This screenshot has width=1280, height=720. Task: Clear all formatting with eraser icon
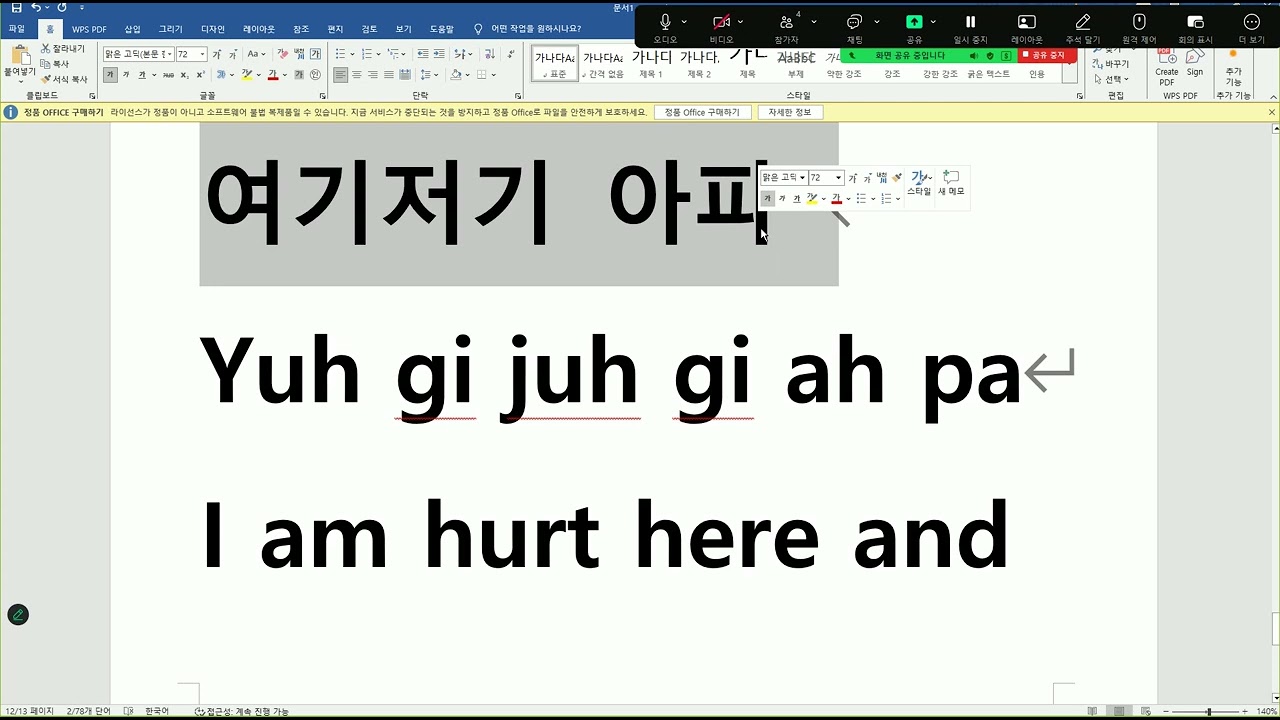pos(283,54)
